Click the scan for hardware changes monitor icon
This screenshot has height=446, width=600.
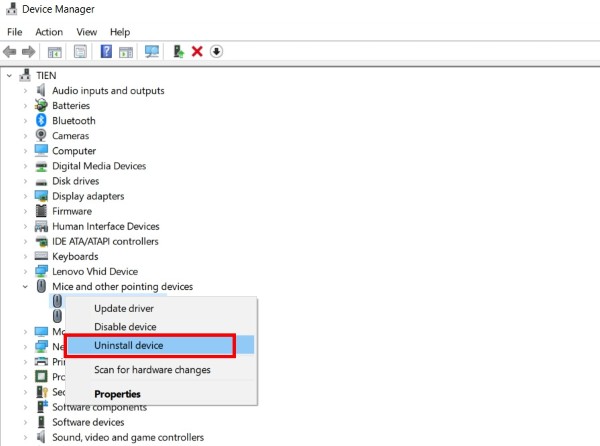click(x=152, y=52)
